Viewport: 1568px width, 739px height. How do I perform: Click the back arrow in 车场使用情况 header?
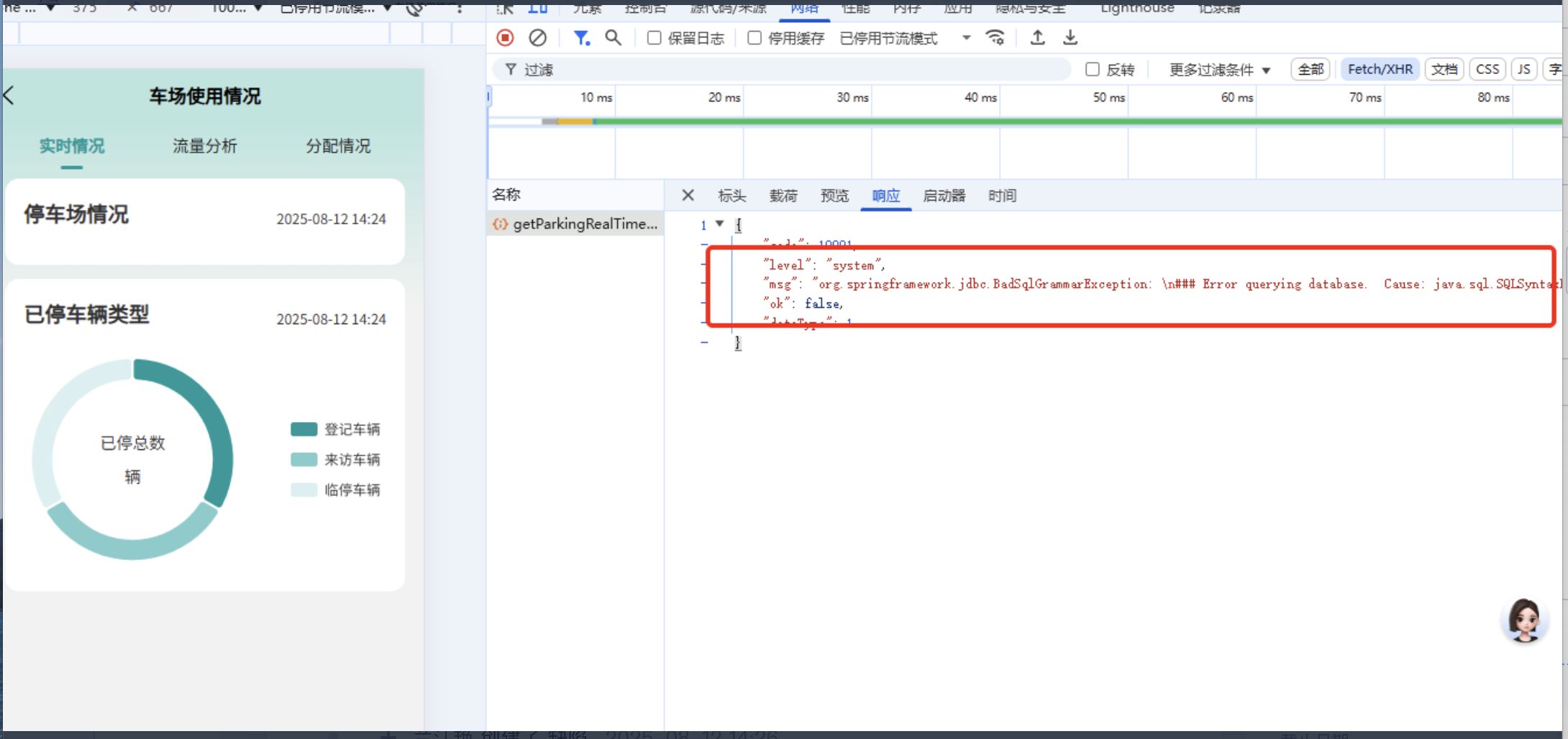tap(9, 96)
